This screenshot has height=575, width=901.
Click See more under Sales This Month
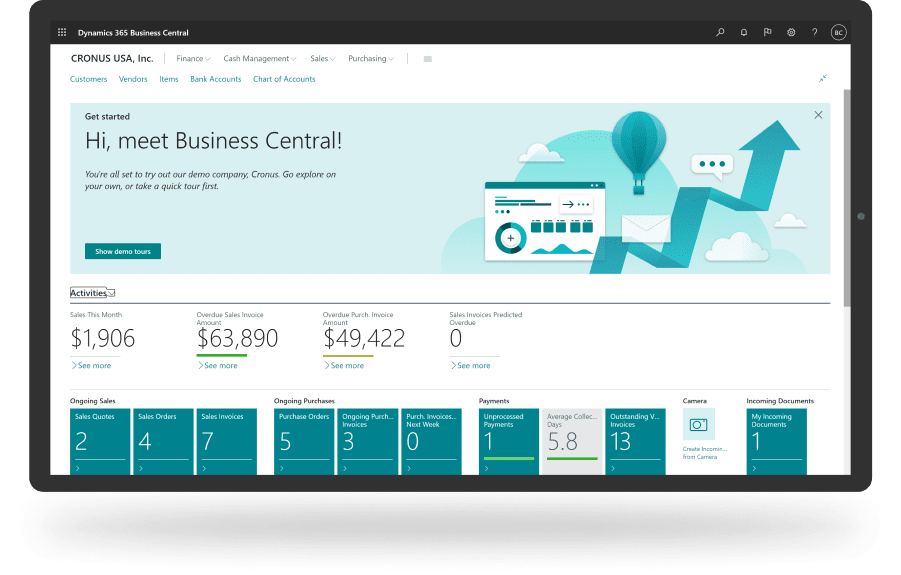coord(91,365)
